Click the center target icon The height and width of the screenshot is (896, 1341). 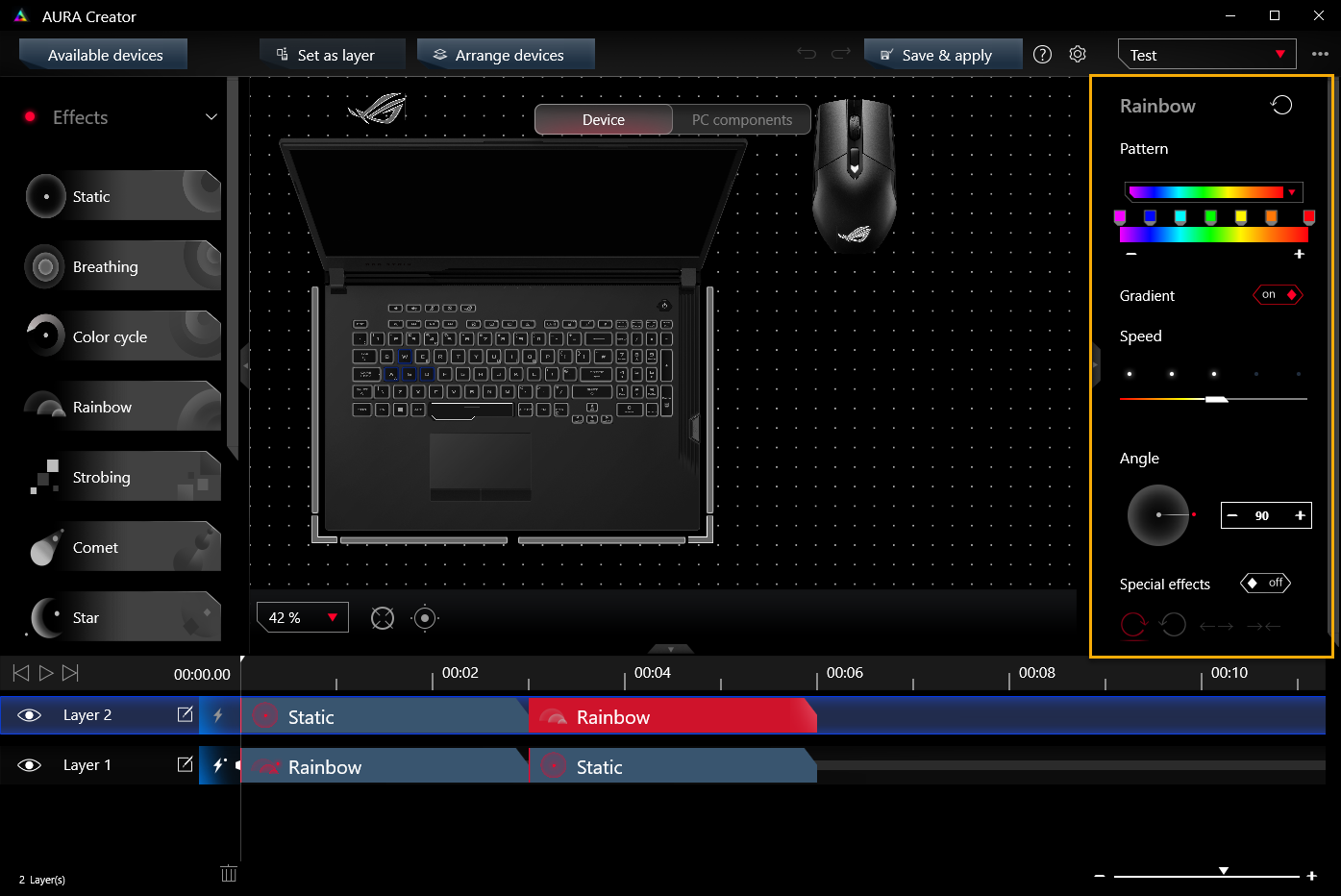425,618
